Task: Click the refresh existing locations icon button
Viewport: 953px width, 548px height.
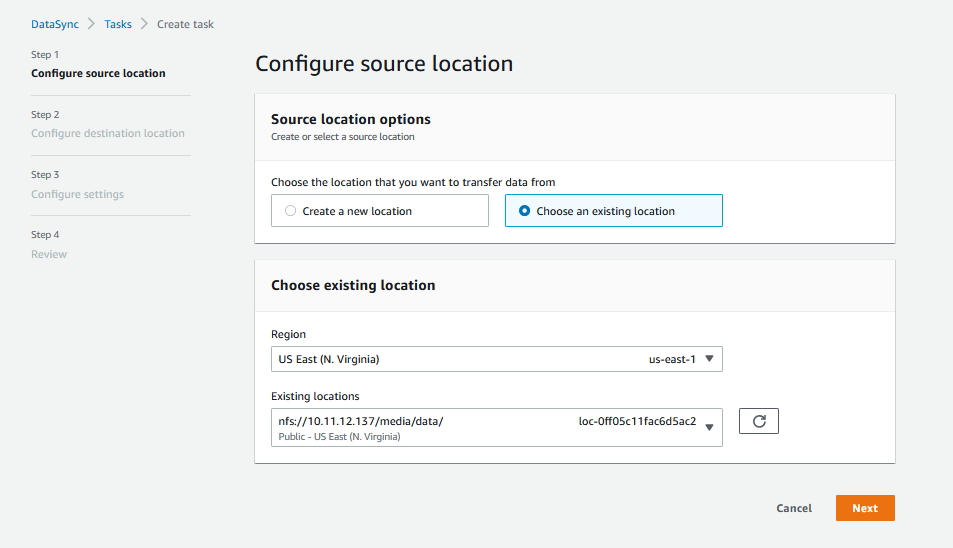Action: click(759, 421)
